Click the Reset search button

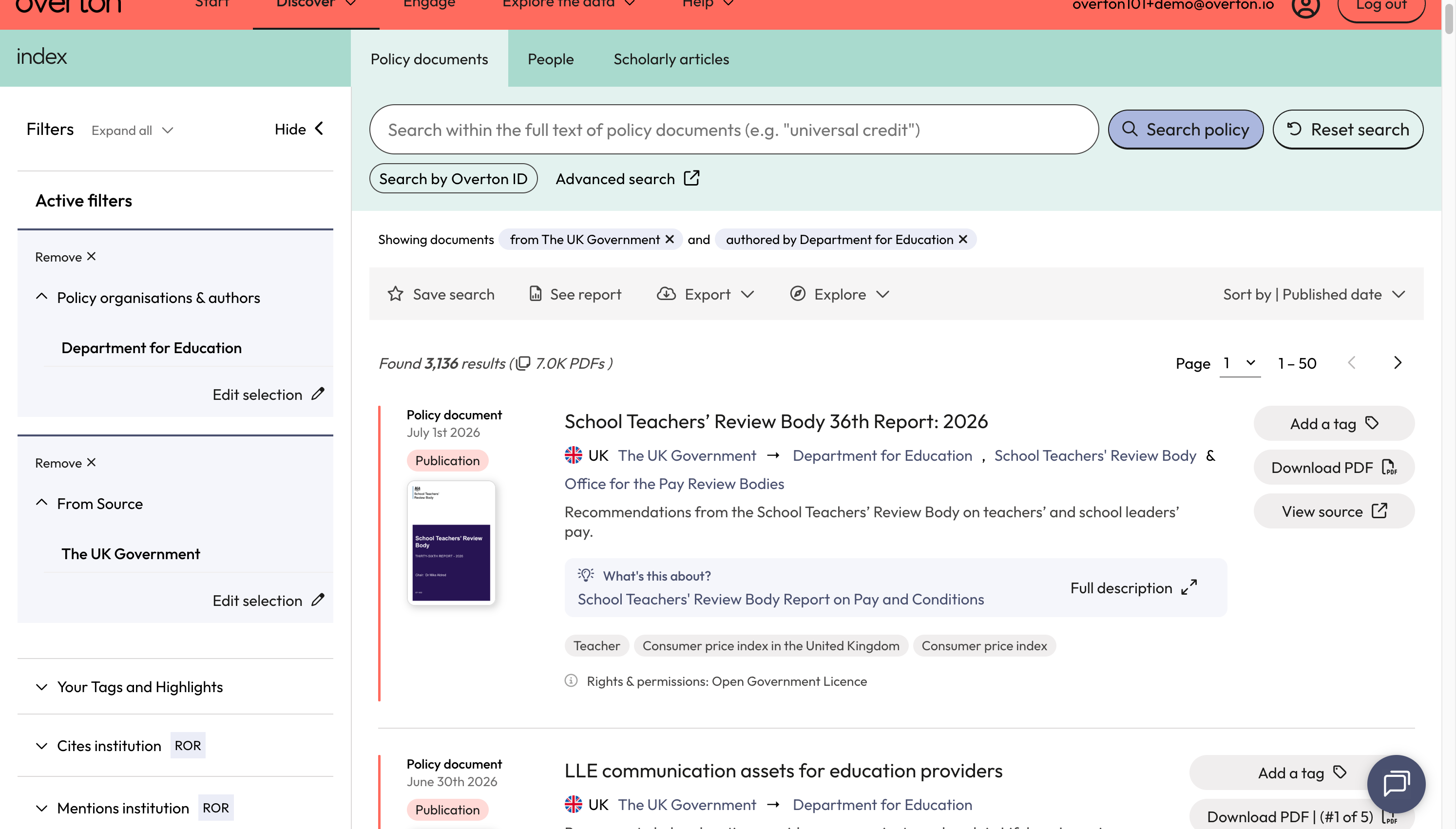coord(1347,129)
